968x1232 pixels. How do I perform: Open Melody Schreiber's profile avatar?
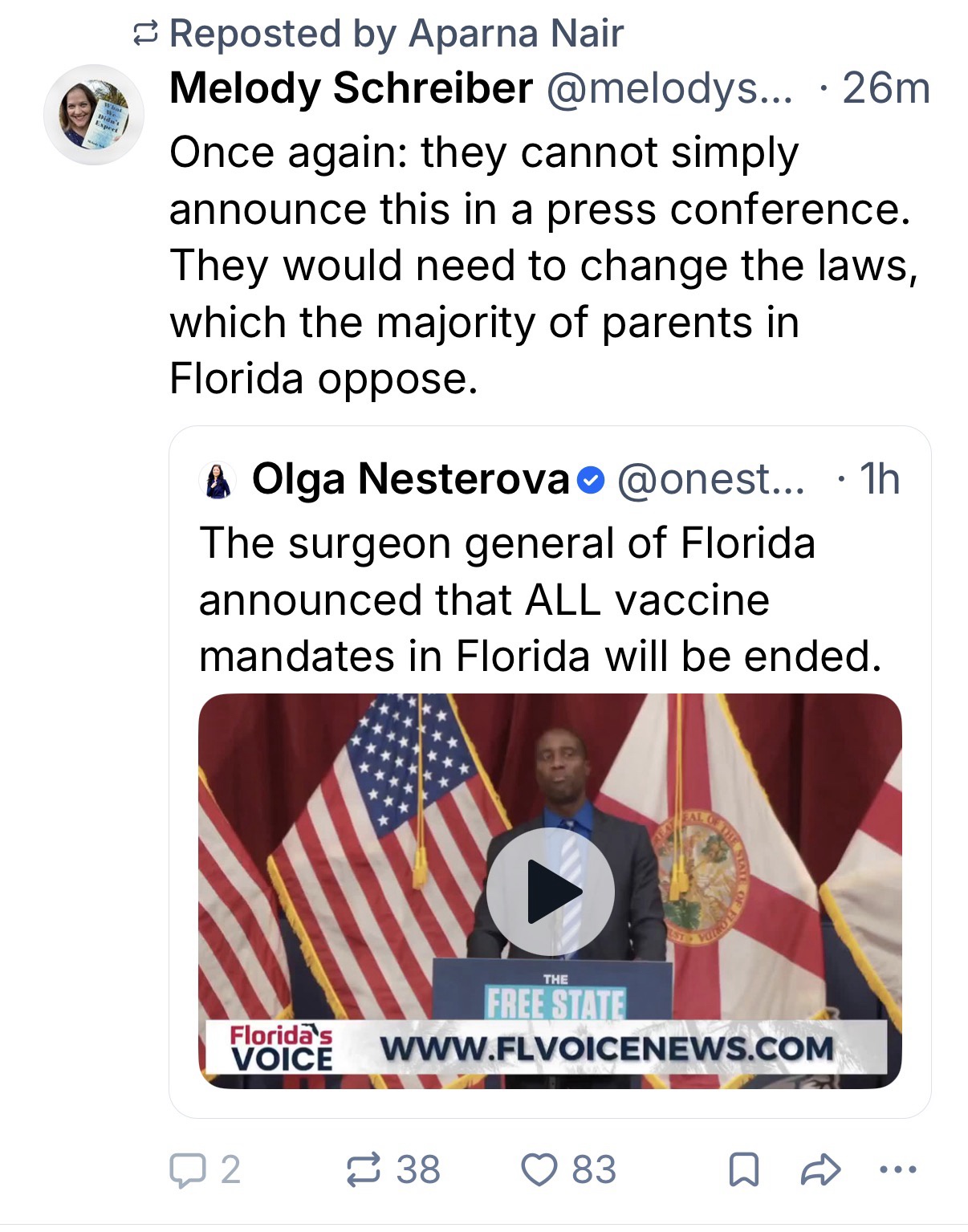94,114
